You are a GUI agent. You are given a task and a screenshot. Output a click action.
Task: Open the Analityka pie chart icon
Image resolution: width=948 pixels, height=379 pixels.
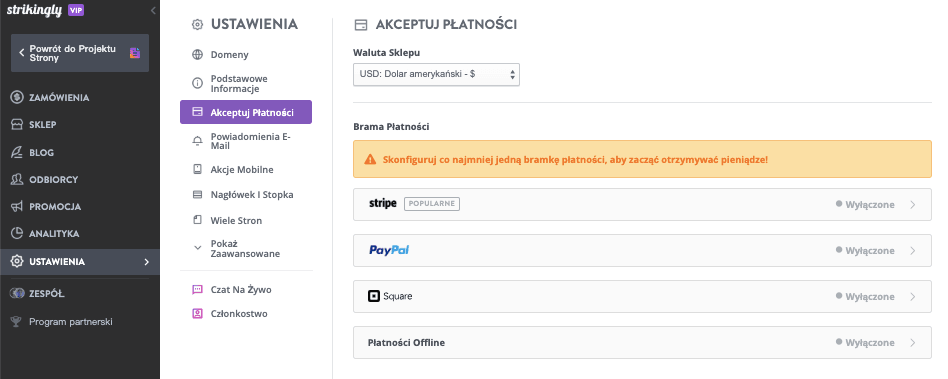(x=17, y=233)
